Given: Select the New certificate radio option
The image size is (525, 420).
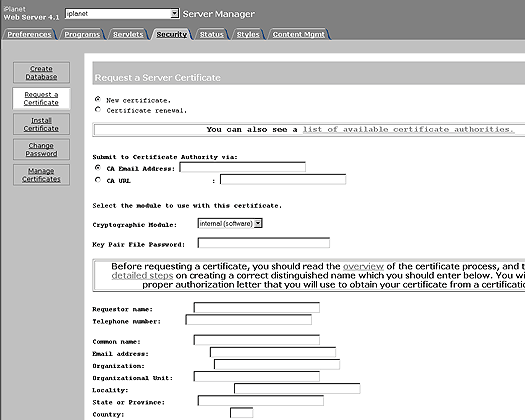Looking at the screenshot, I should pos(98,99).
